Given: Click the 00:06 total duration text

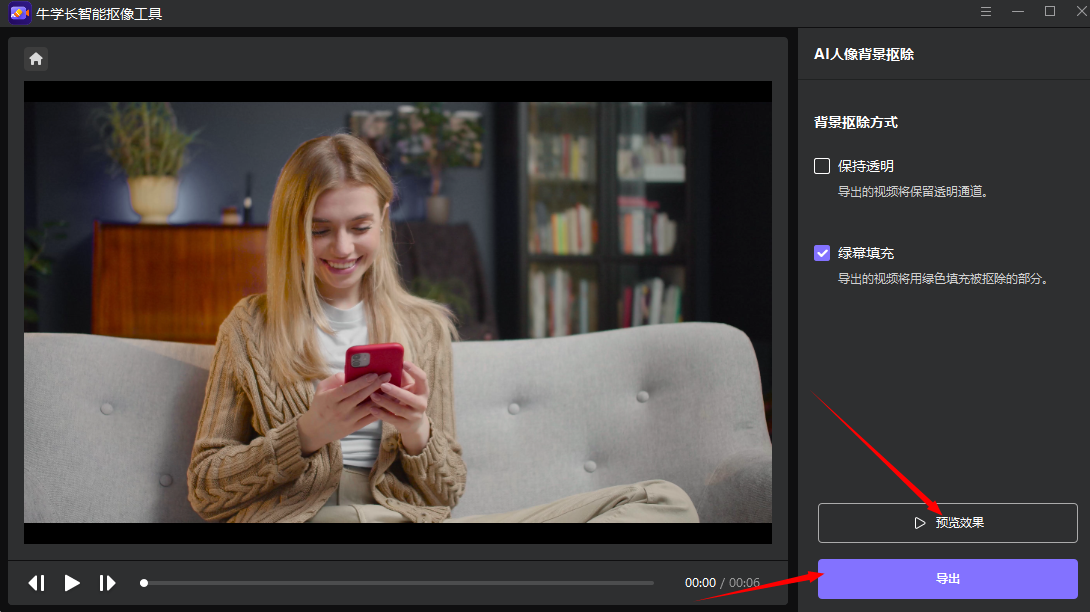Looking at the screenshot, I should [745, 583].
